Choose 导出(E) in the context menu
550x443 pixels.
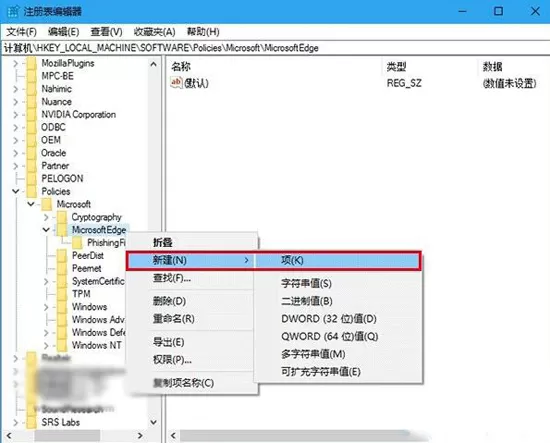click(192, 342)
